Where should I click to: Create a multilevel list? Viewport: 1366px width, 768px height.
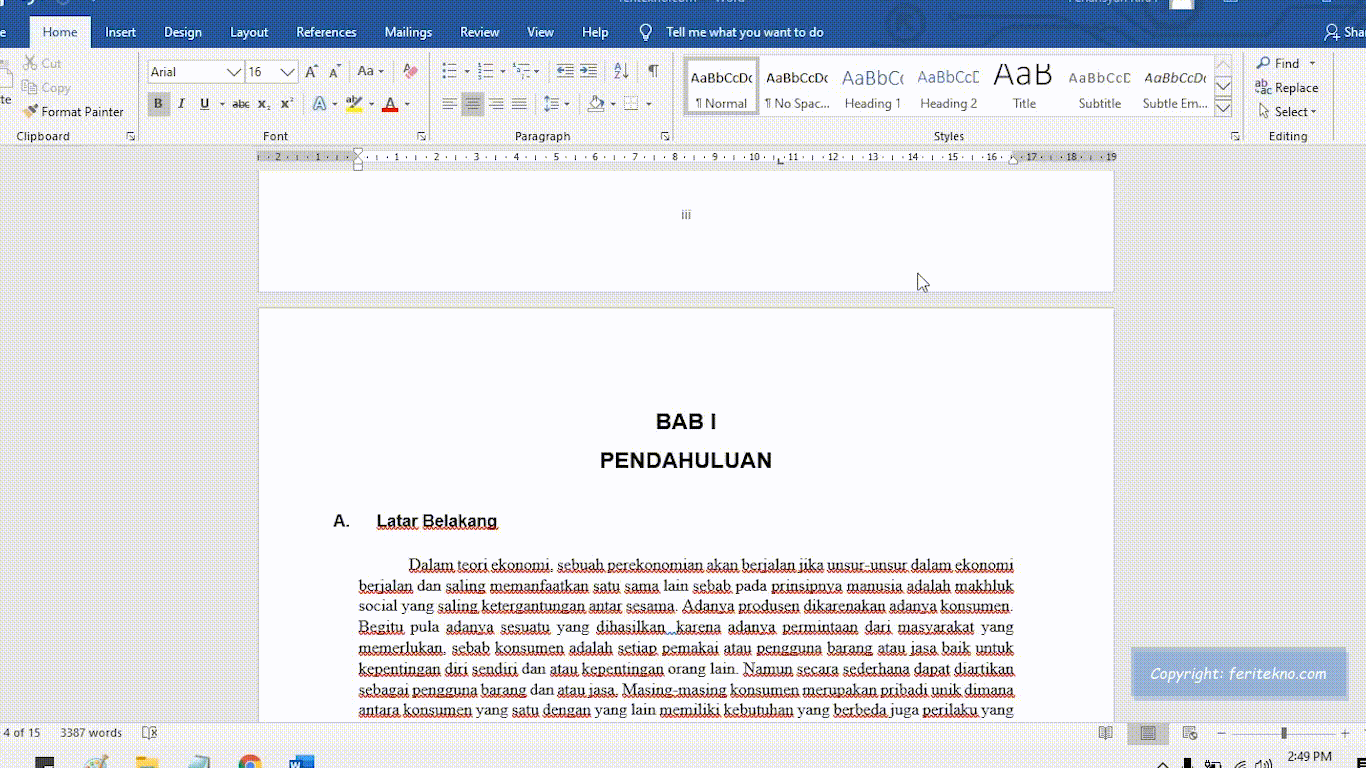[521, 72]
